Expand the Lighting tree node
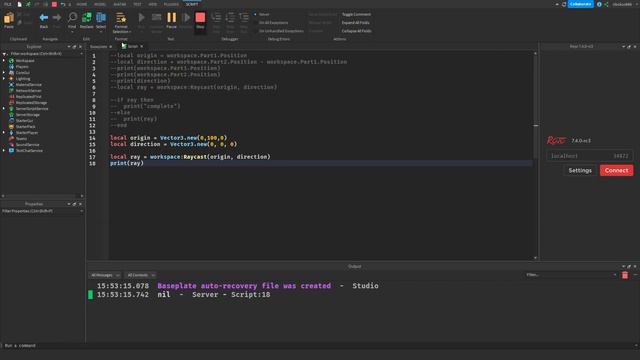The width and height of the screenshot is (640, 360). pyautogui.click(x=4, y=78)
